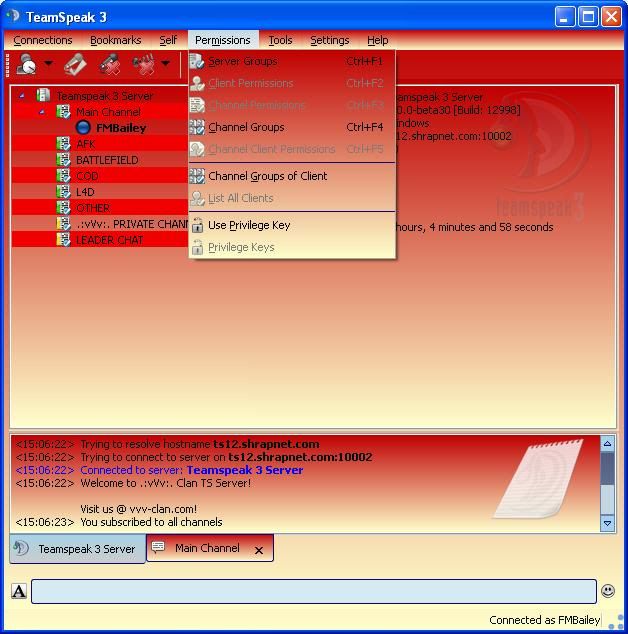This screenshot has height=634, width=628.
Task: Click the chat log scroll up arrow
Action: click(x=607, y=444)
